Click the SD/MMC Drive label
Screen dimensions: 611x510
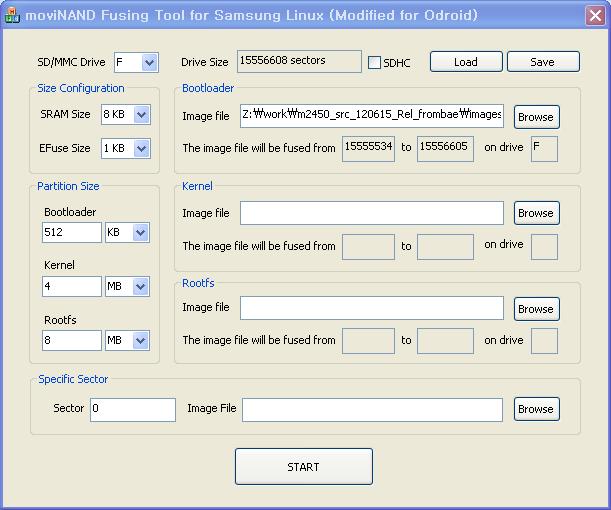pyautogui.click(x=71, y=62)
